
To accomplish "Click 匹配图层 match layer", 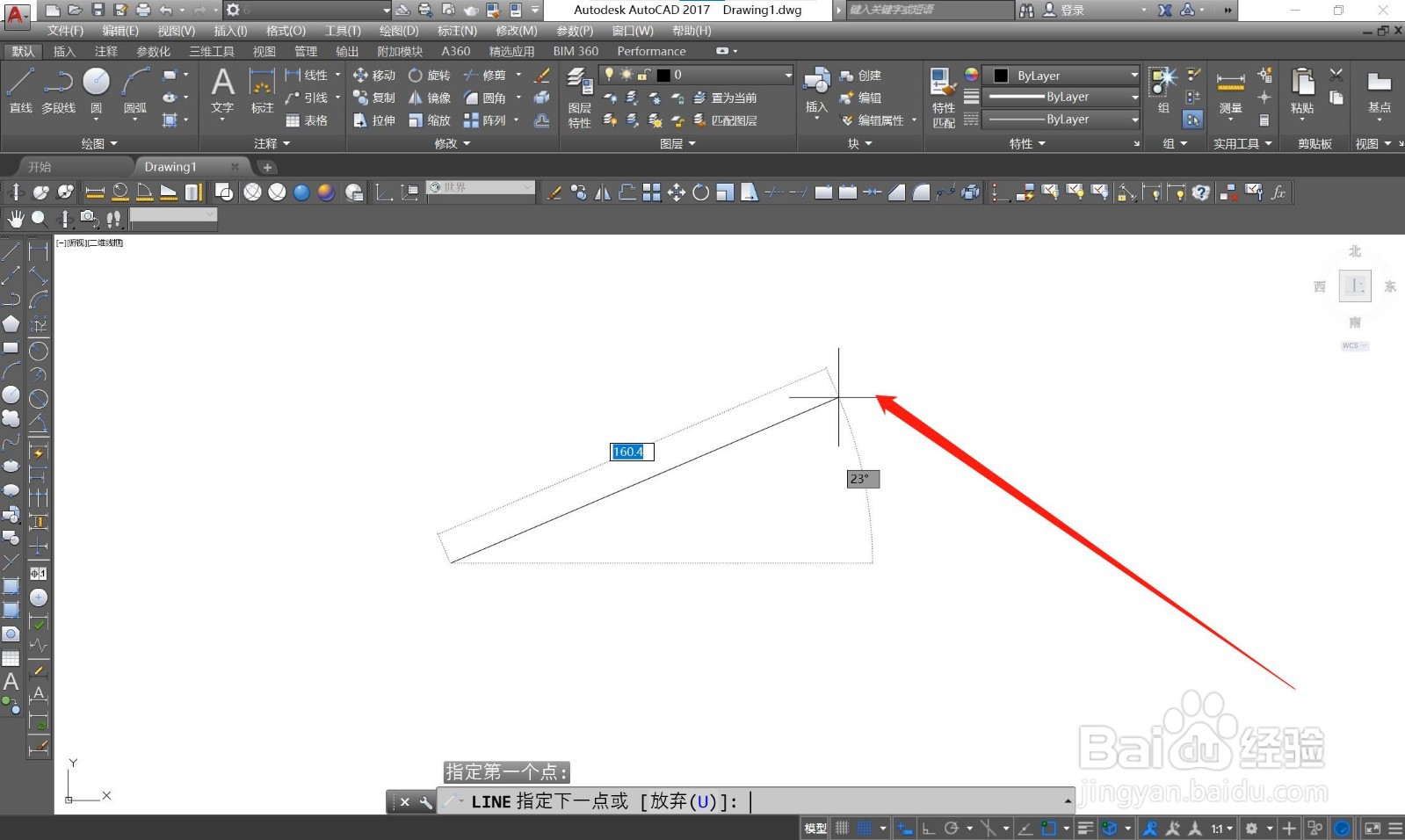I will [725, 120].
